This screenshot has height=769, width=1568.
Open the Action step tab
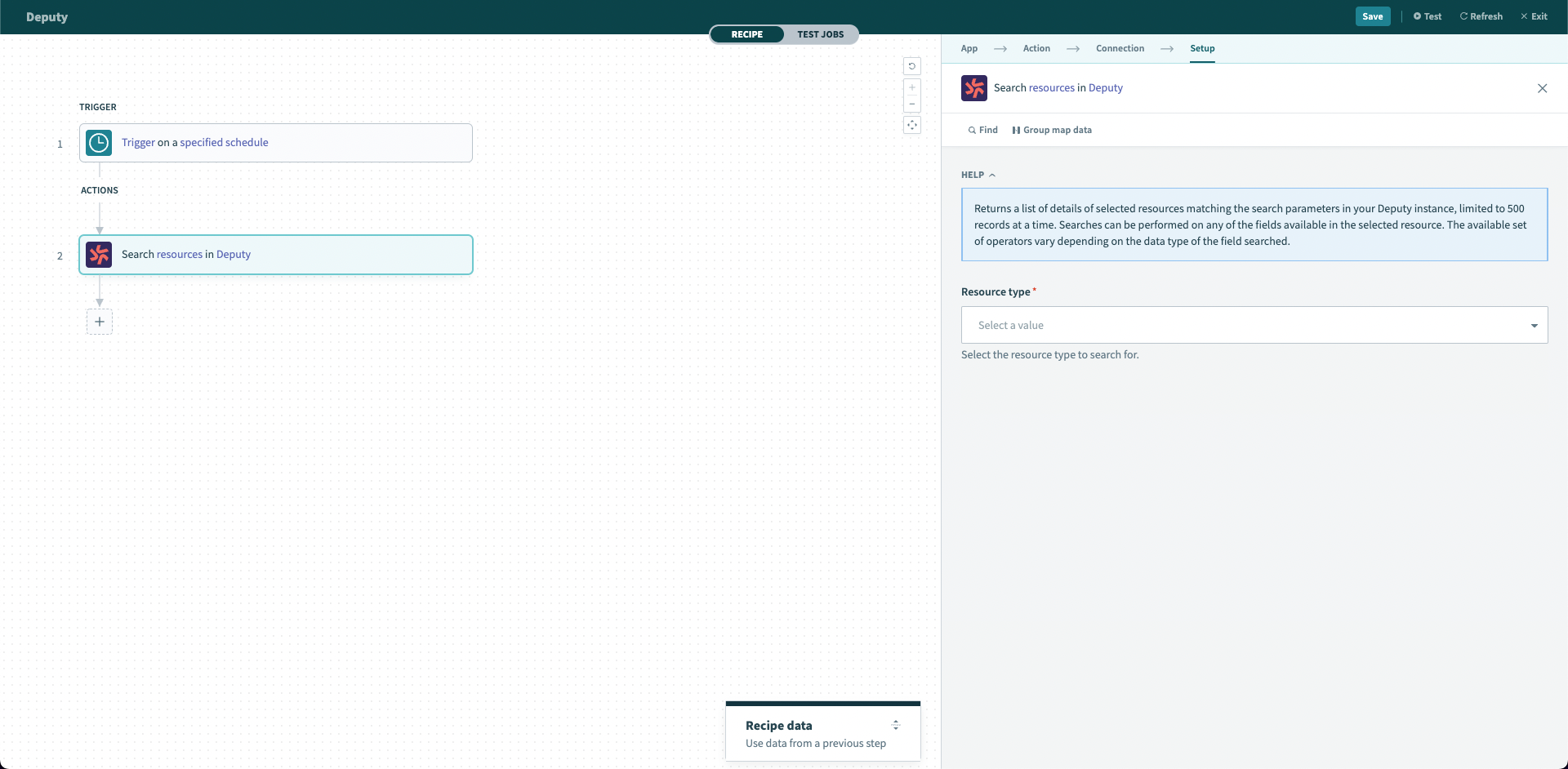[1036, 48]
